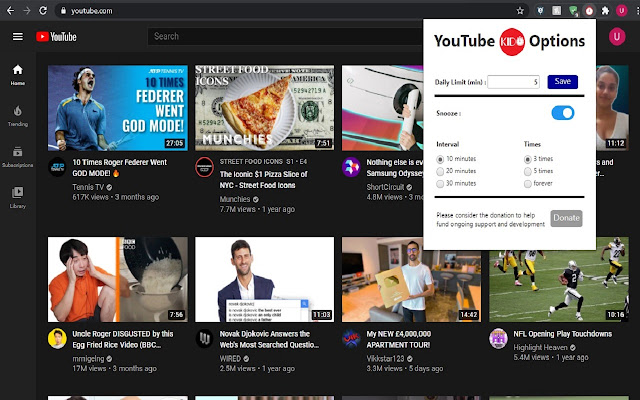Image resolution: width=640 pixels, height=400 pixels.
Task: Toggle the Snooze switch
Action: pyautogui.click(x=563, y=113)
